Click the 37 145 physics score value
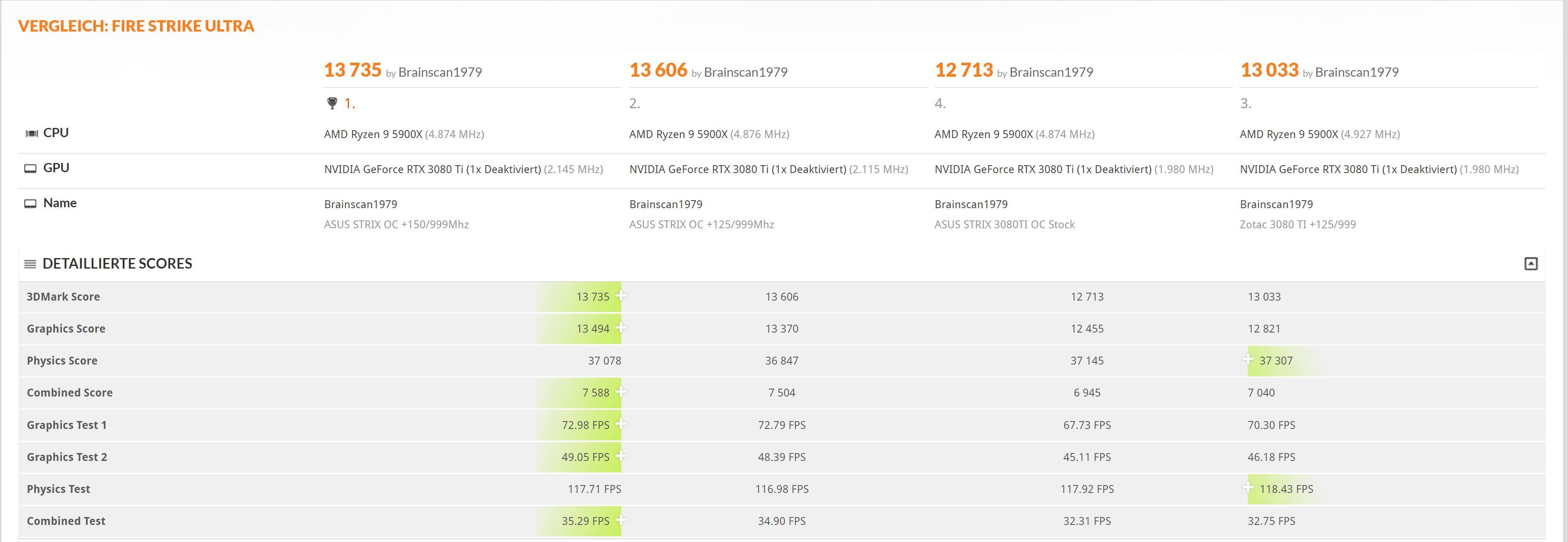This screenshot has height=542, width=1568. tap(1087, 361)
